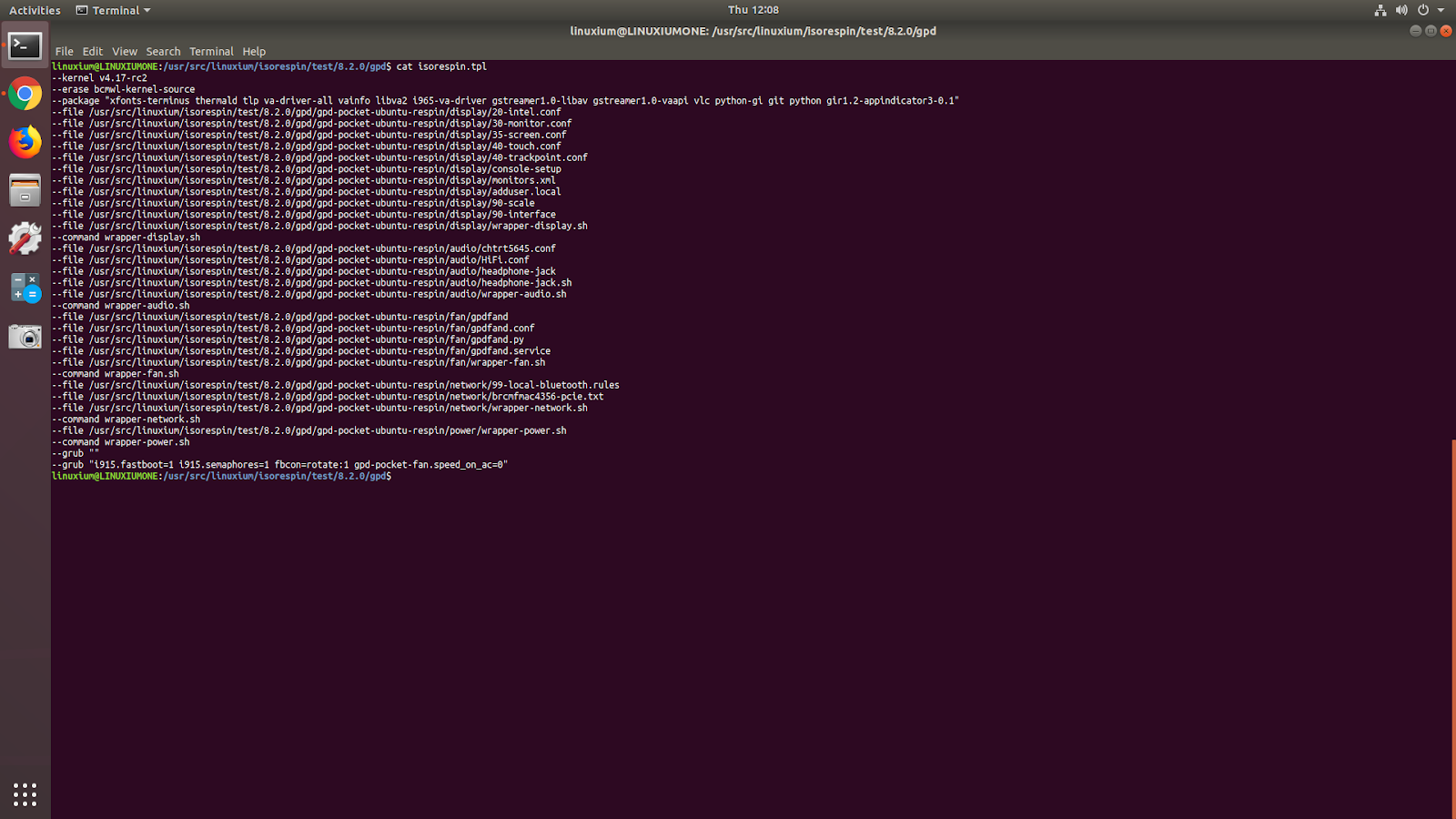This screenshot has height=819, width=1456.
Task: Open Firefox from the dock
Action: click(x=25, y=141)
